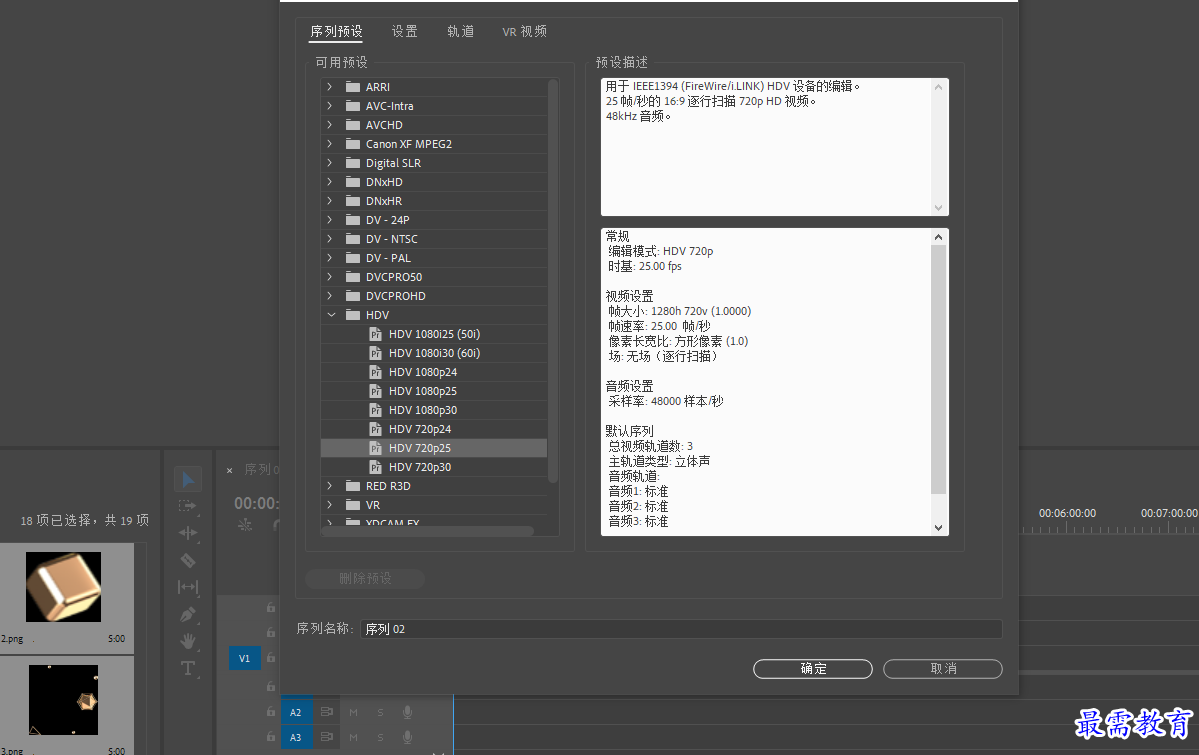Click the HDV 1080p24 preset file icon

(x=375, y=373)
